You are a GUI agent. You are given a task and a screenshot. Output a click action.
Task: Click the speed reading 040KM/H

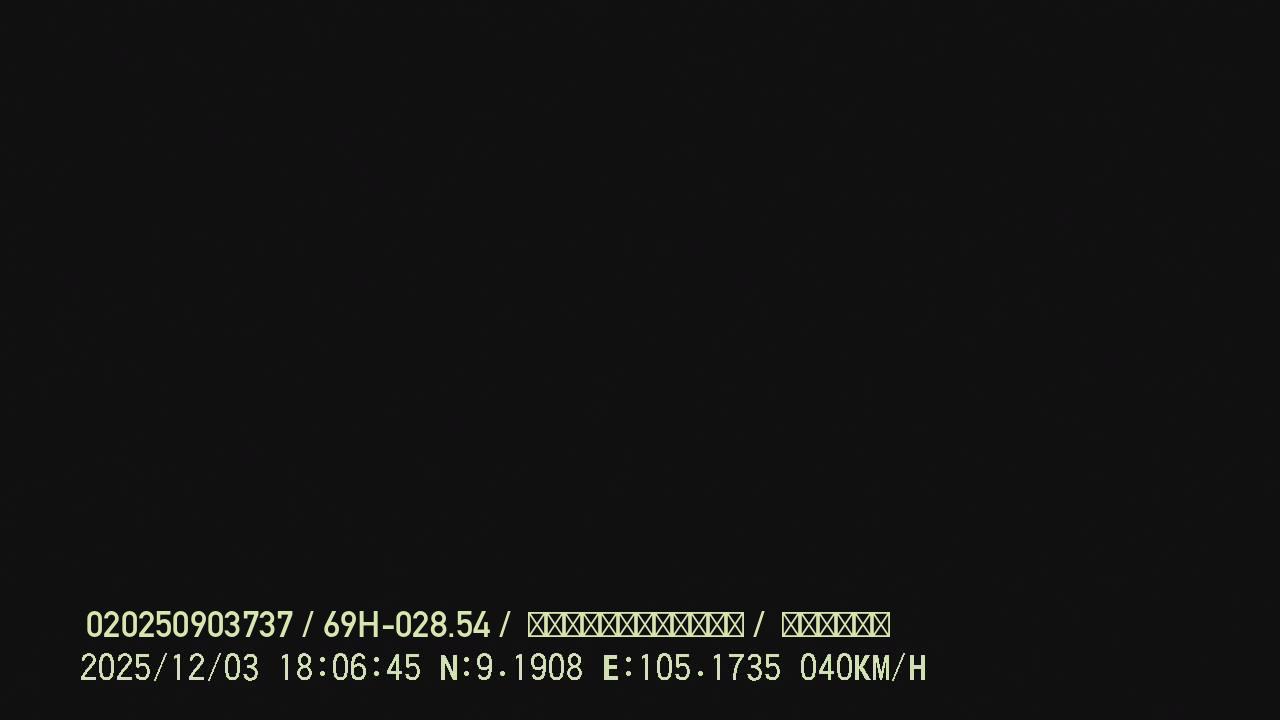click(x=863, y=668)
